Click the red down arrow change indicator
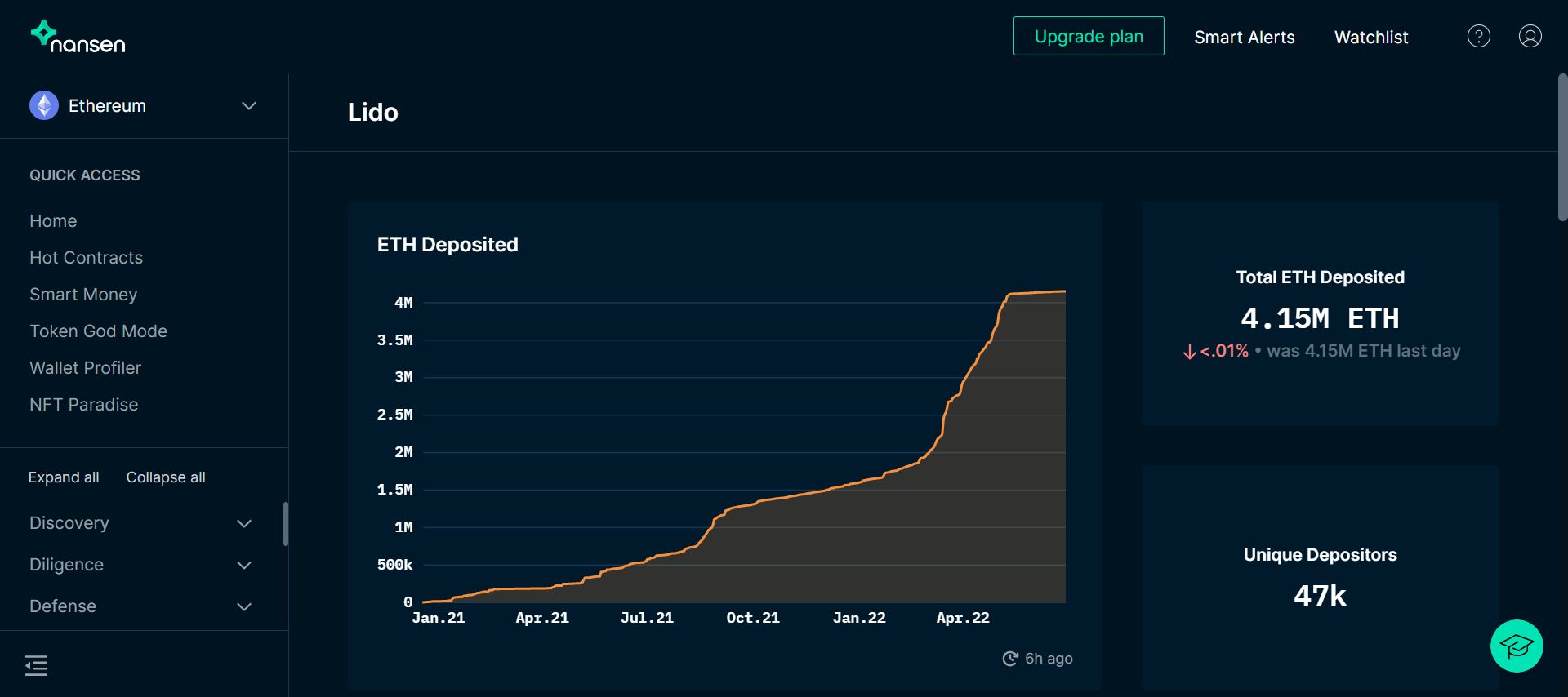 [x=1189, y=352]
